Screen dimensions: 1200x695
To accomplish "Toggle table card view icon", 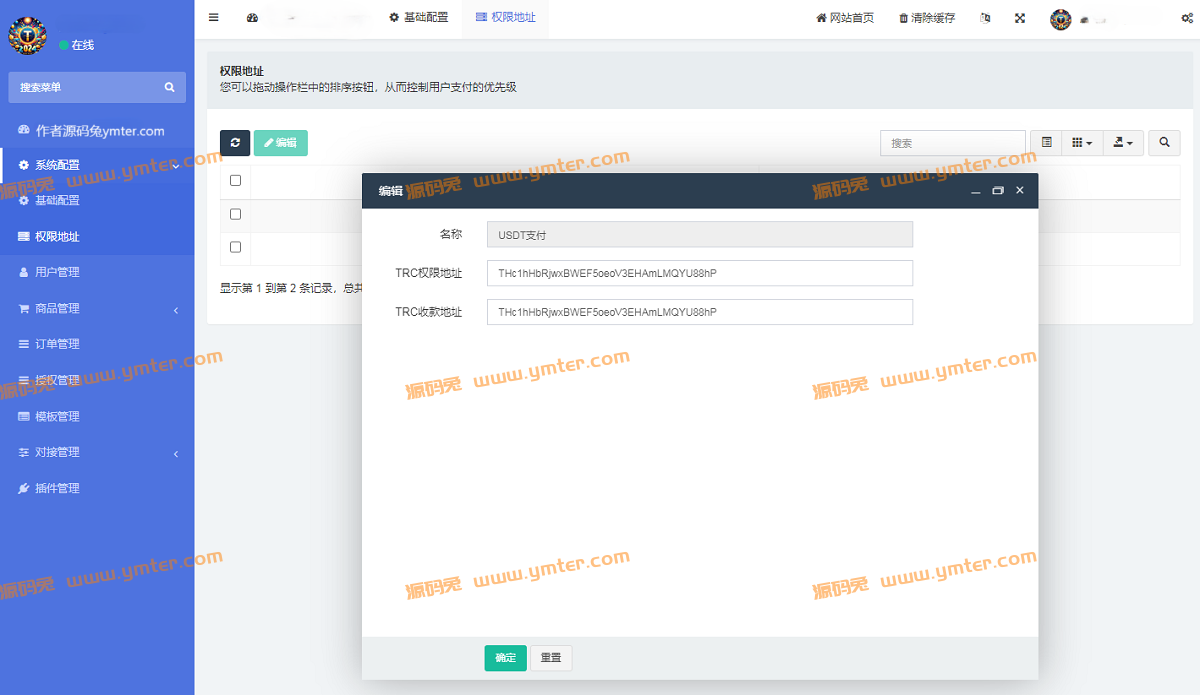I will pyautogui.click(x=1046, y=143).
